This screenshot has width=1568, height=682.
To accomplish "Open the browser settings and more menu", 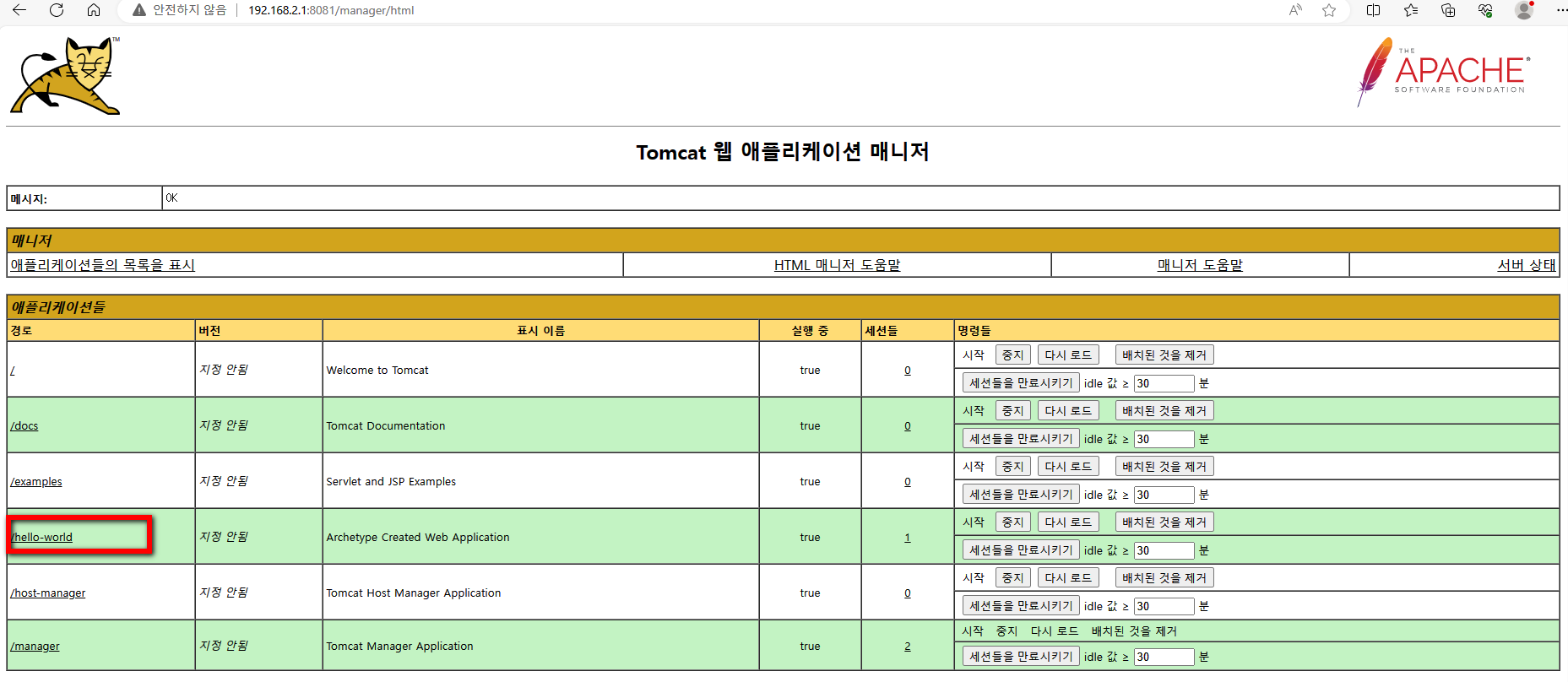I will (1560, 10).
